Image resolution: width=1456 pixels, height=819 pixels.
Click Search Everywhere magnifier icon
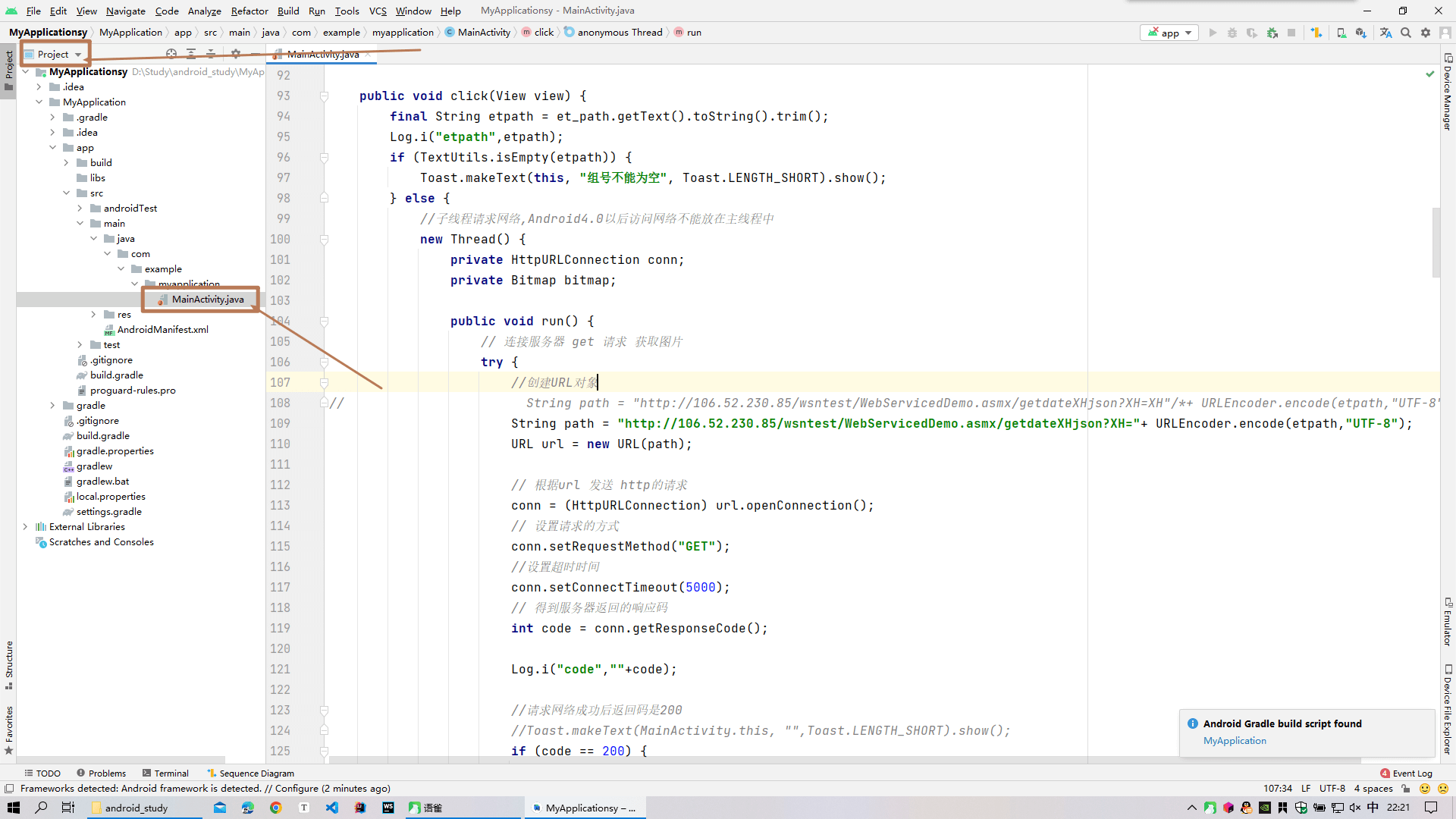point(1406,33)
